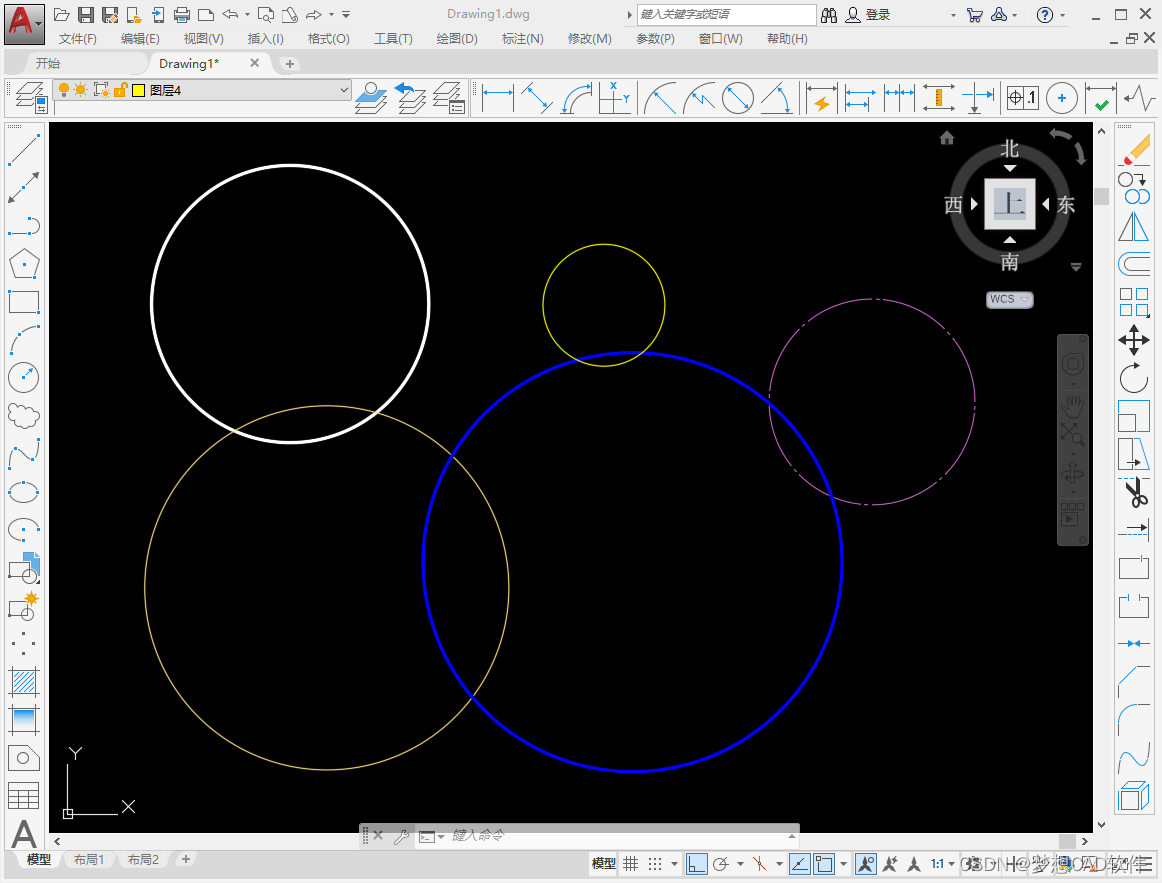Select the Circle draw tool
Viewport: 1162px width, 883px height.
pyautogui.click(x=24, y=377)
